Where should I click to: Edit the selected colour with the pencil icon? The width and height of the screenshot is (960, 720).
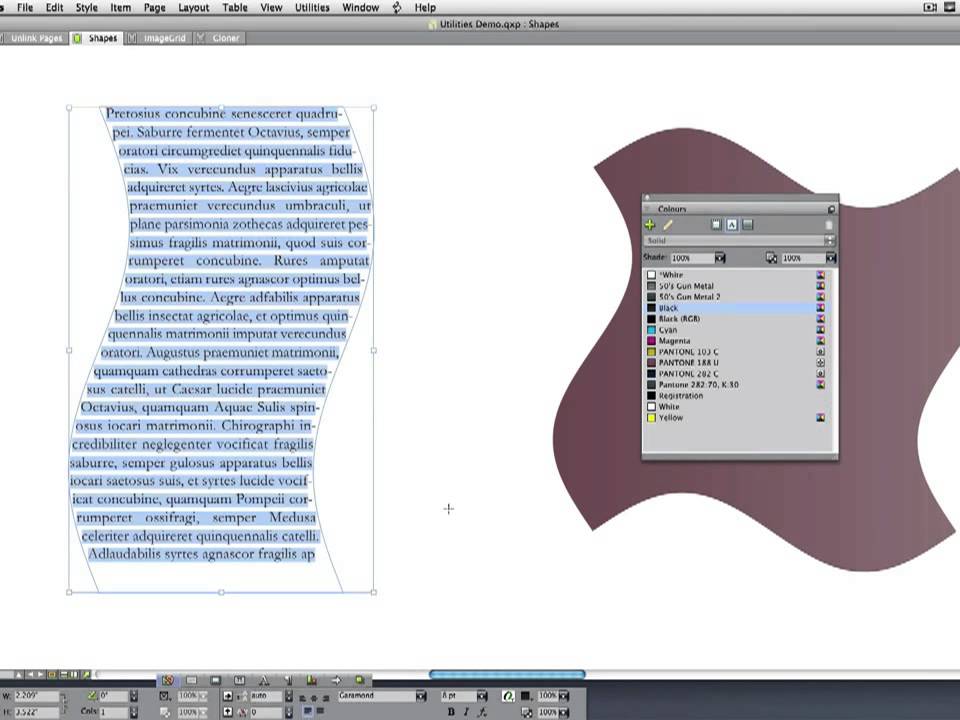(668, 225)
